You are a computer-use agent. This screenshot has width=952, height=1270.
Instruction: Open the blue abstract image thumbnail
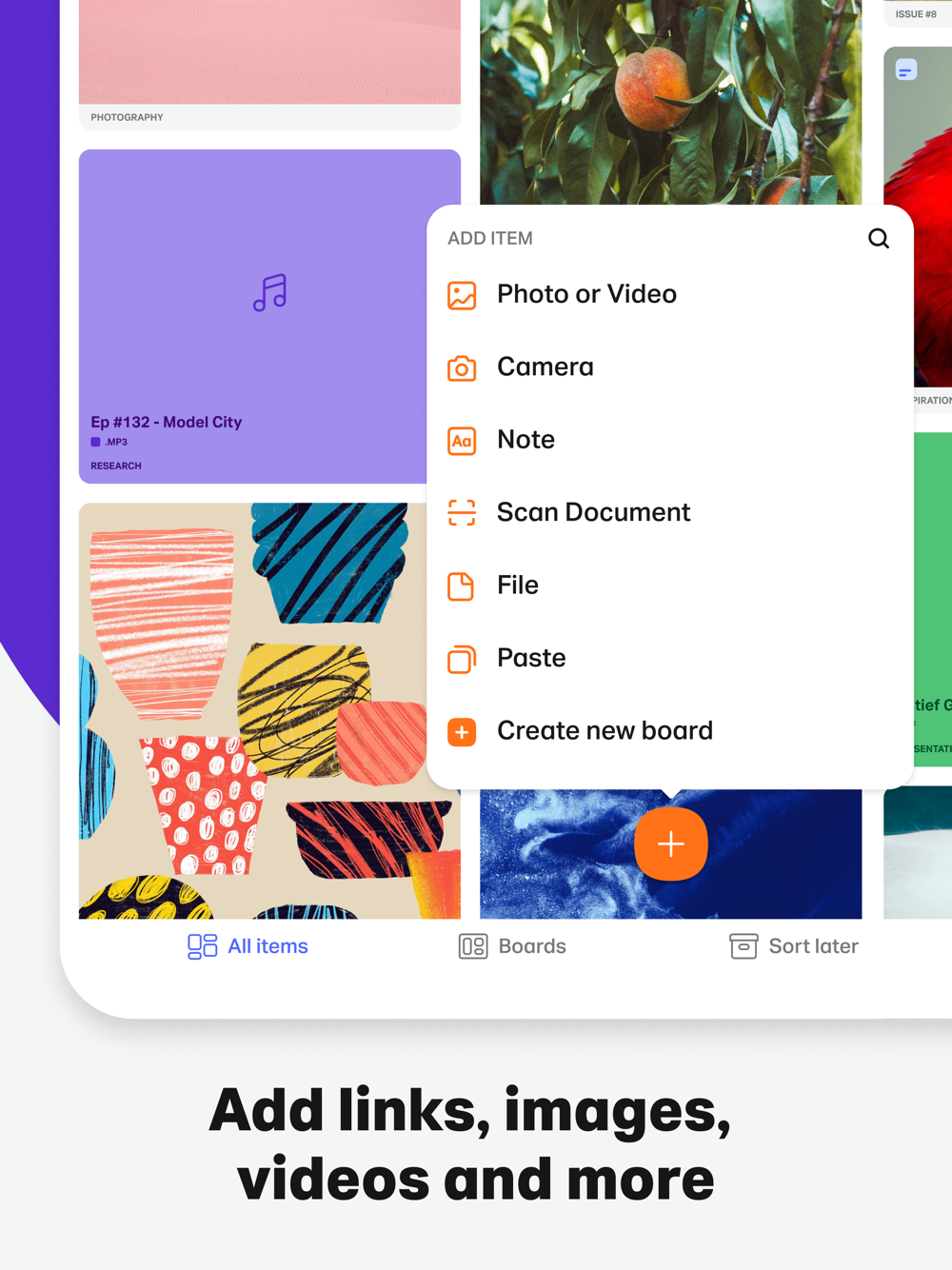tap(670, 854)
